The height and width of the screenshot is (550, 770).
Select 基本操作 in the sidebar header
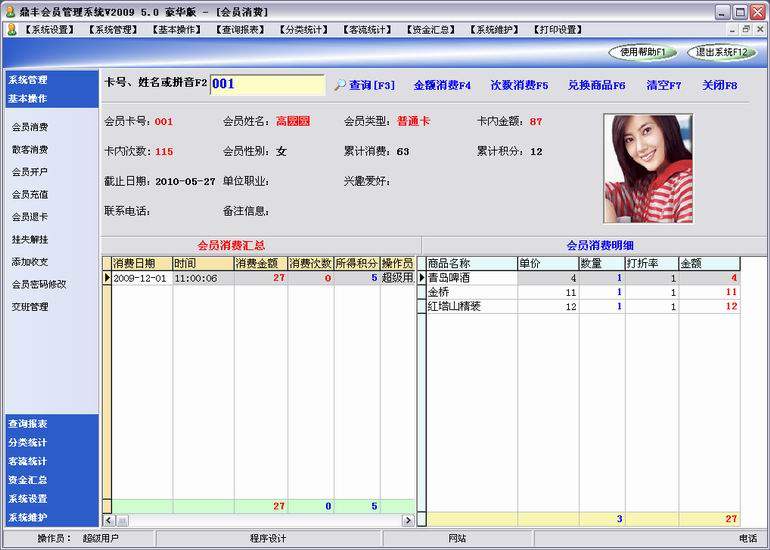(28, 98)
